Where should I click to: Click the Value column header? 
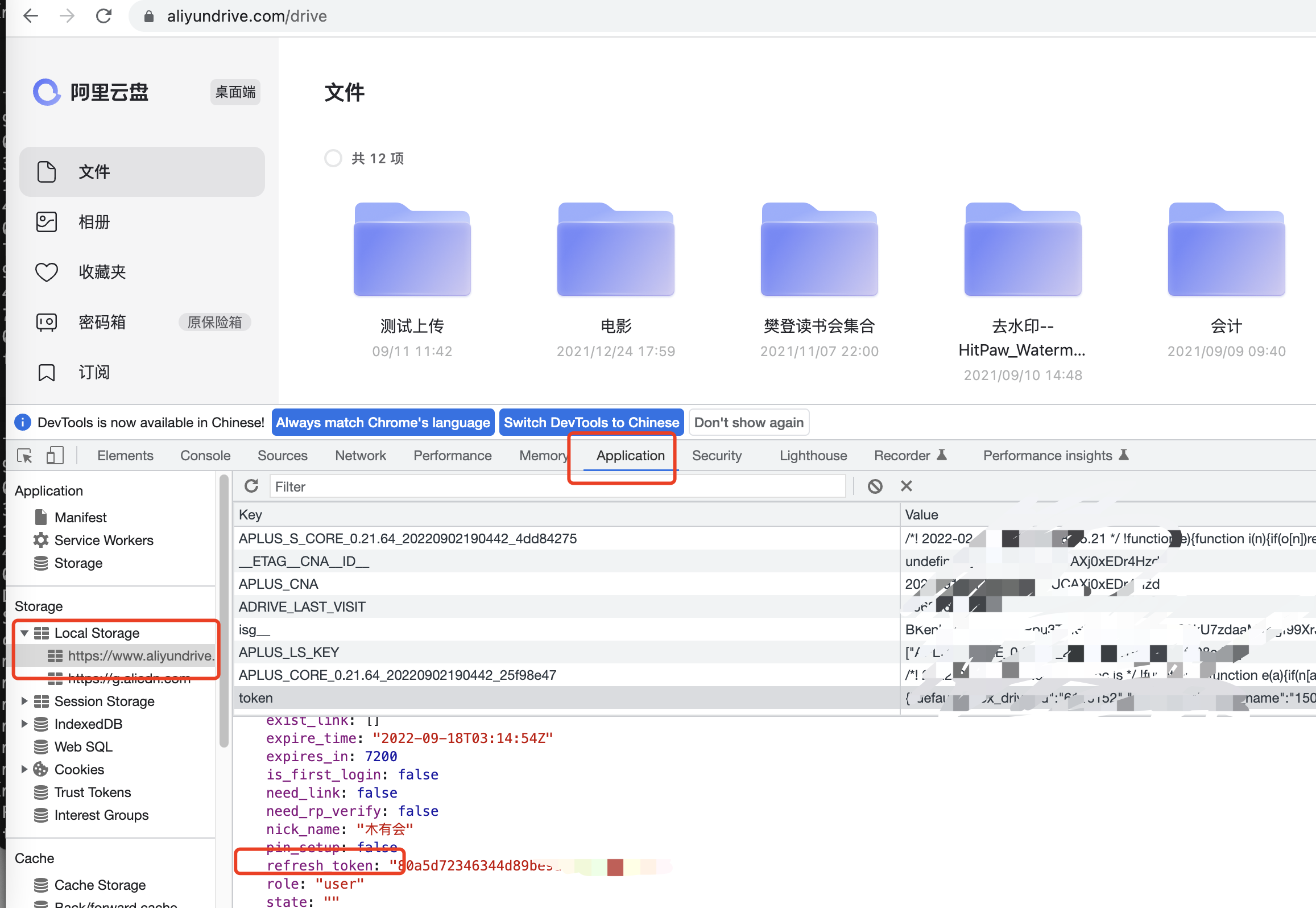tap(1108, 514)
